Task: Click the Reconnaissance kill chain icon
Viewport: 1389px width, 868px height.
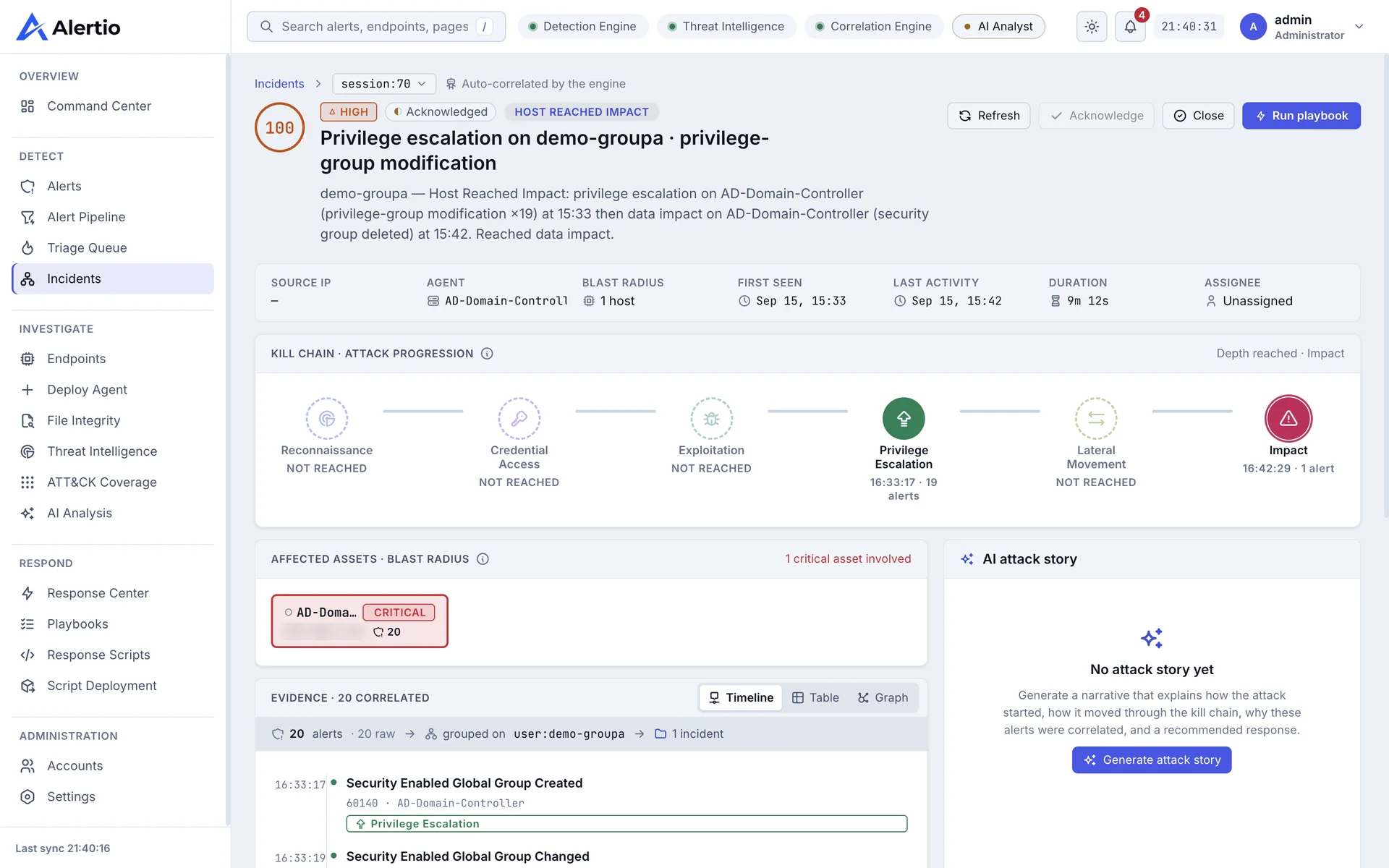Action: (x=327, y=418)
